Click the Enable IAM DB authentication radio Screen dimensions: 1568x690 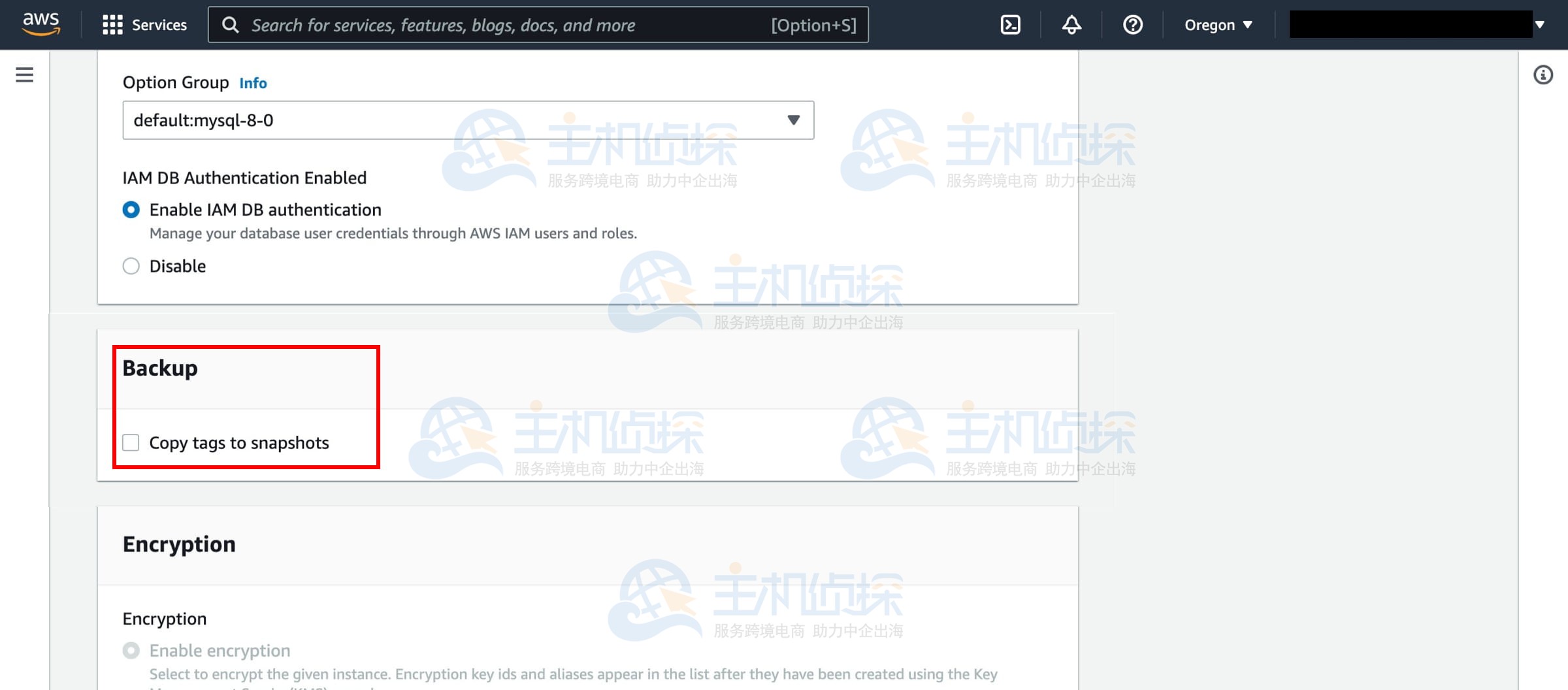click(131, 210)
